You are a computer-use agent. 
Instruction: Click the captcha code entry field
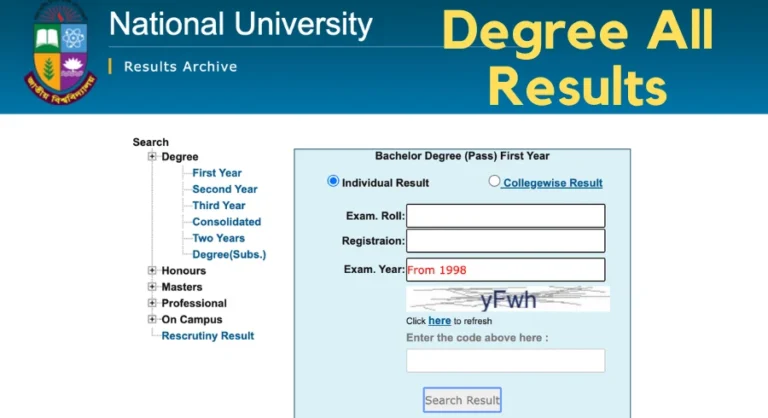point(505,361)
